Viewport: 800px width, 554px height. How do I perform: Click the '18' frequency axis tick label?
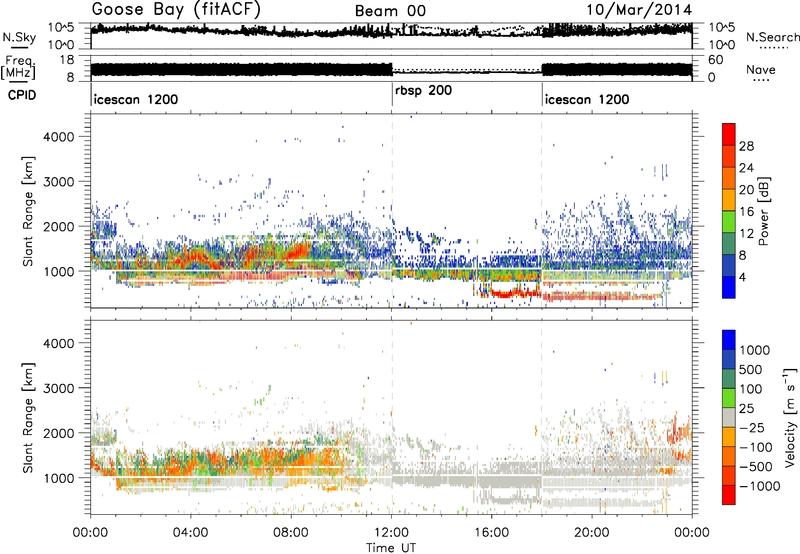(x=67, y=60)
